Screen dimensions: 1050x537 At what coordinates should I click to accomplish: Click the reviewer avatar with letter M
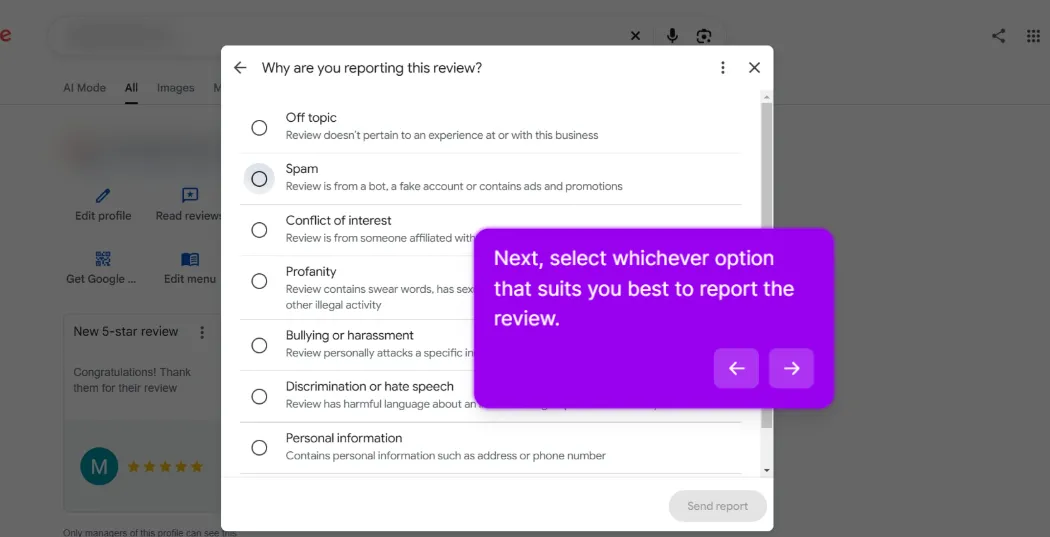tap(99, 466)
